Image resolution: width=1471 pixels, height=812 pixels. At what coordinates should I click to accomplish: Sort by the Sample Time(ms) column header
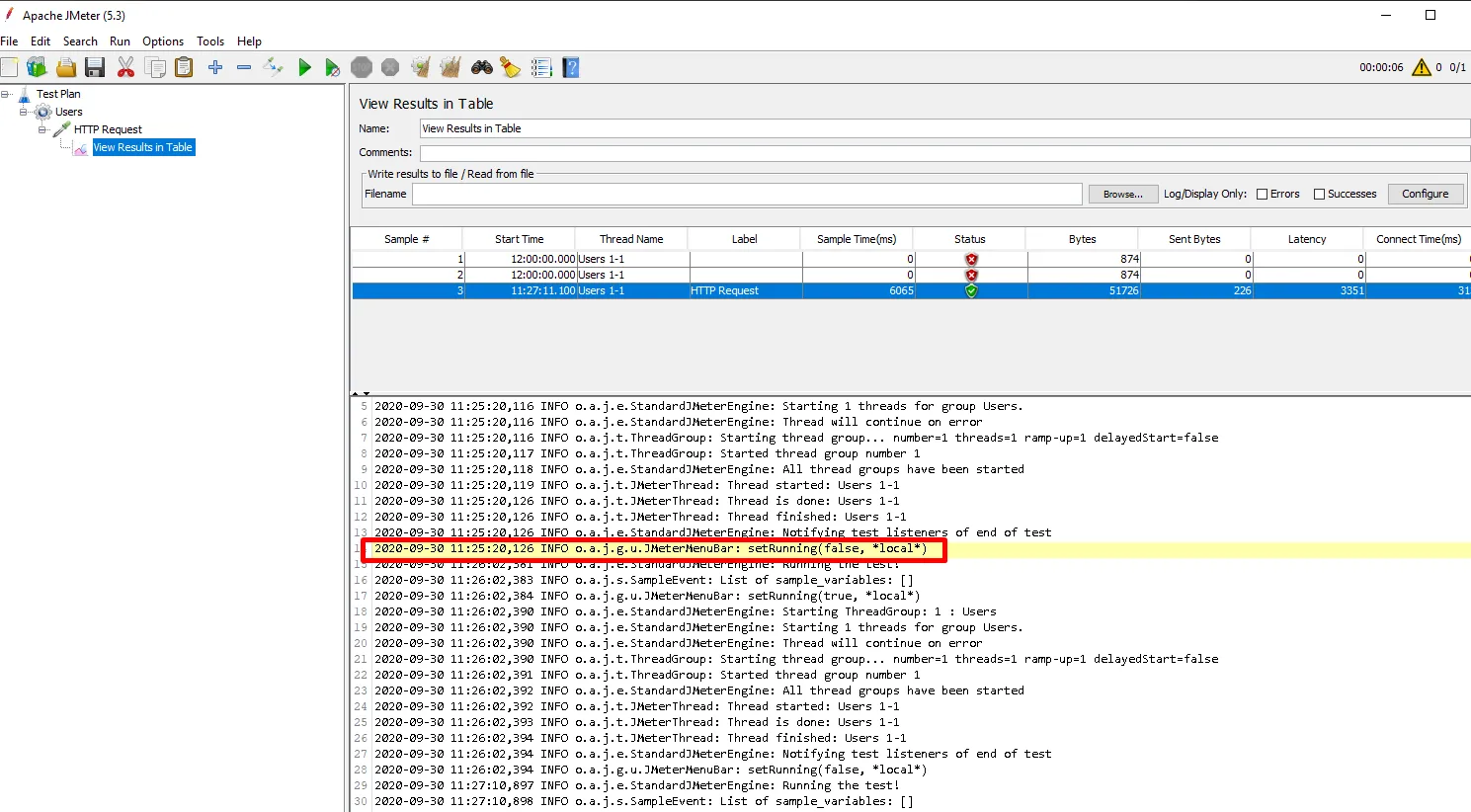[857, 239]
